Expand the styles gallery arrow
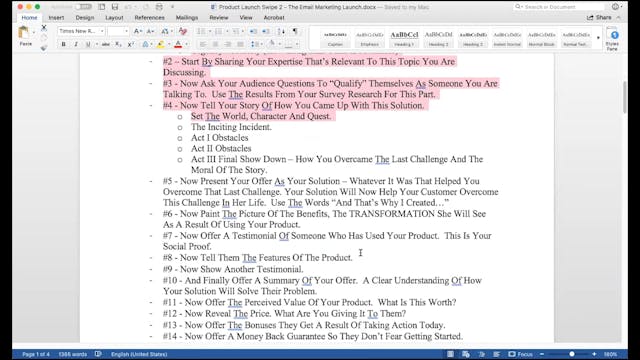Image resolution: width=640 pixels, height=360 pixels. (x=598, y=38)
